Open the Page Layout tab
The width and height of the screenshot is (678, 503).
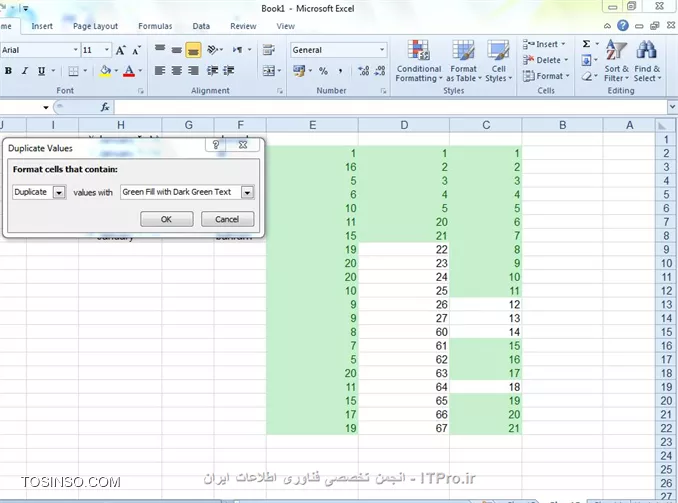96,26
